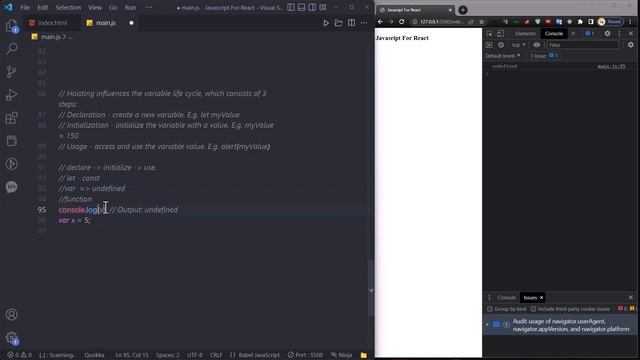Reload the Javascript For React page

pos(402,22)
